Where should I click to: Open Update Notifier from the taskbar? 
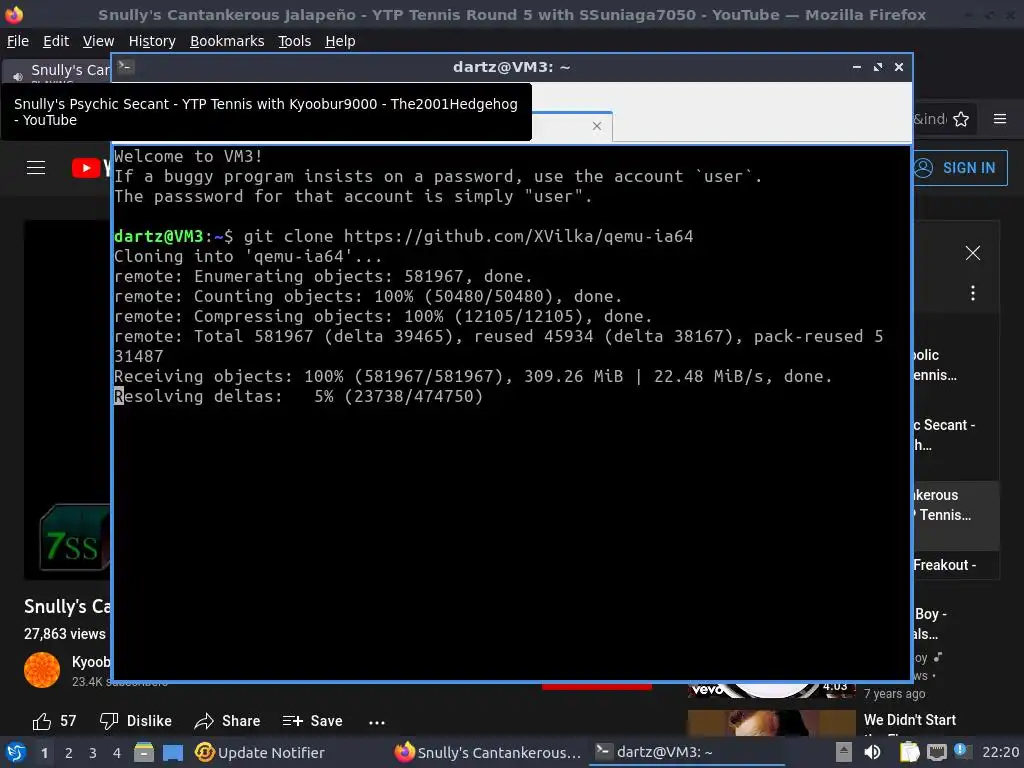(x=260, y=752)
